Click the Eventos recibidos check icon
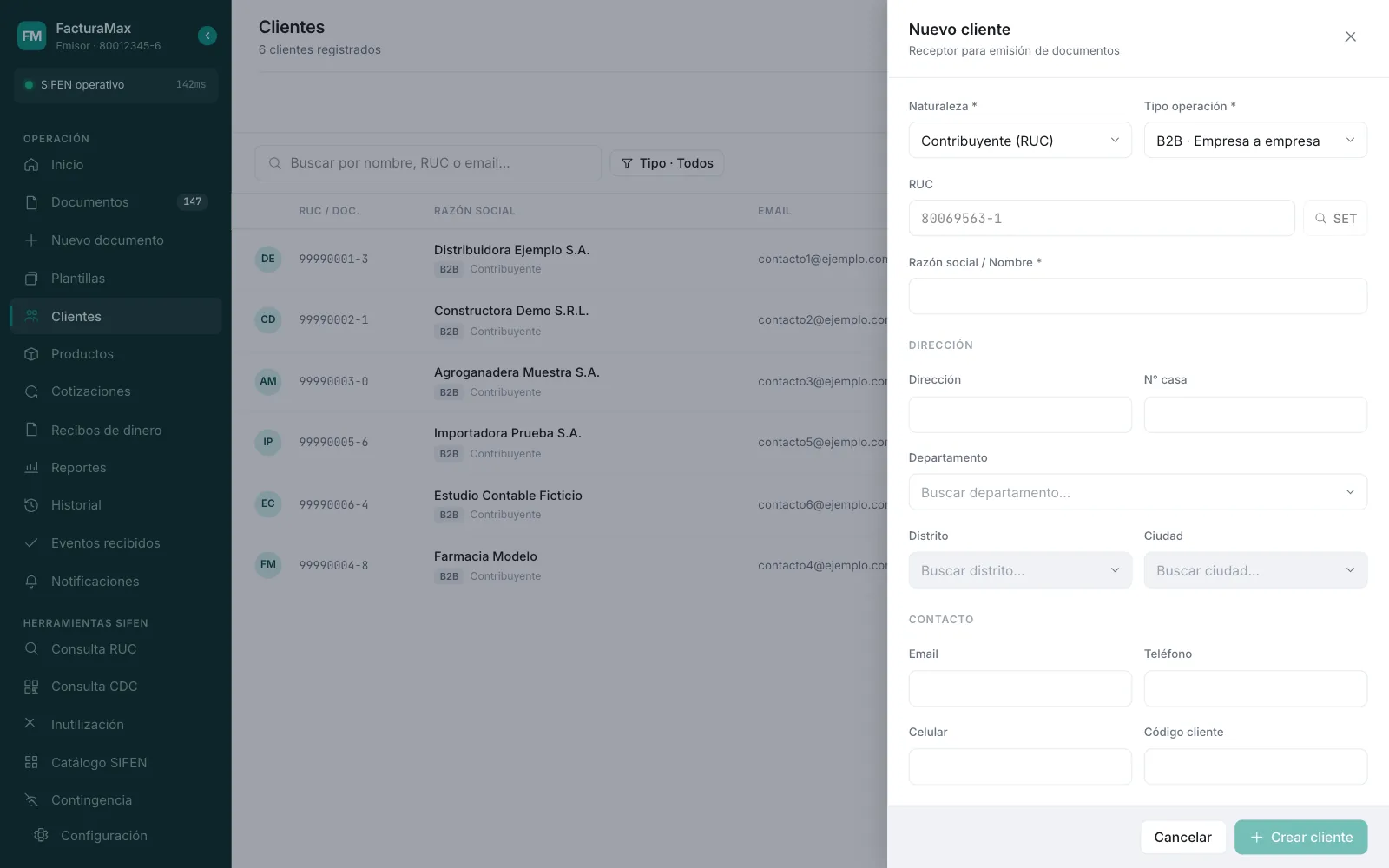 pos(31,543)
